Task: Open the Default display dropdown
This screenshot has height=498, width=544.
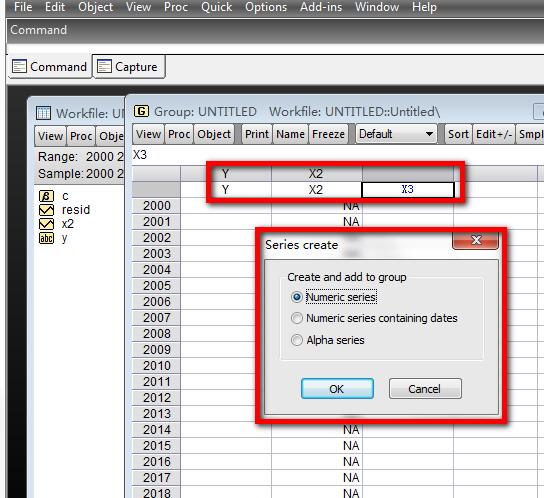Action: click(396, 134)
